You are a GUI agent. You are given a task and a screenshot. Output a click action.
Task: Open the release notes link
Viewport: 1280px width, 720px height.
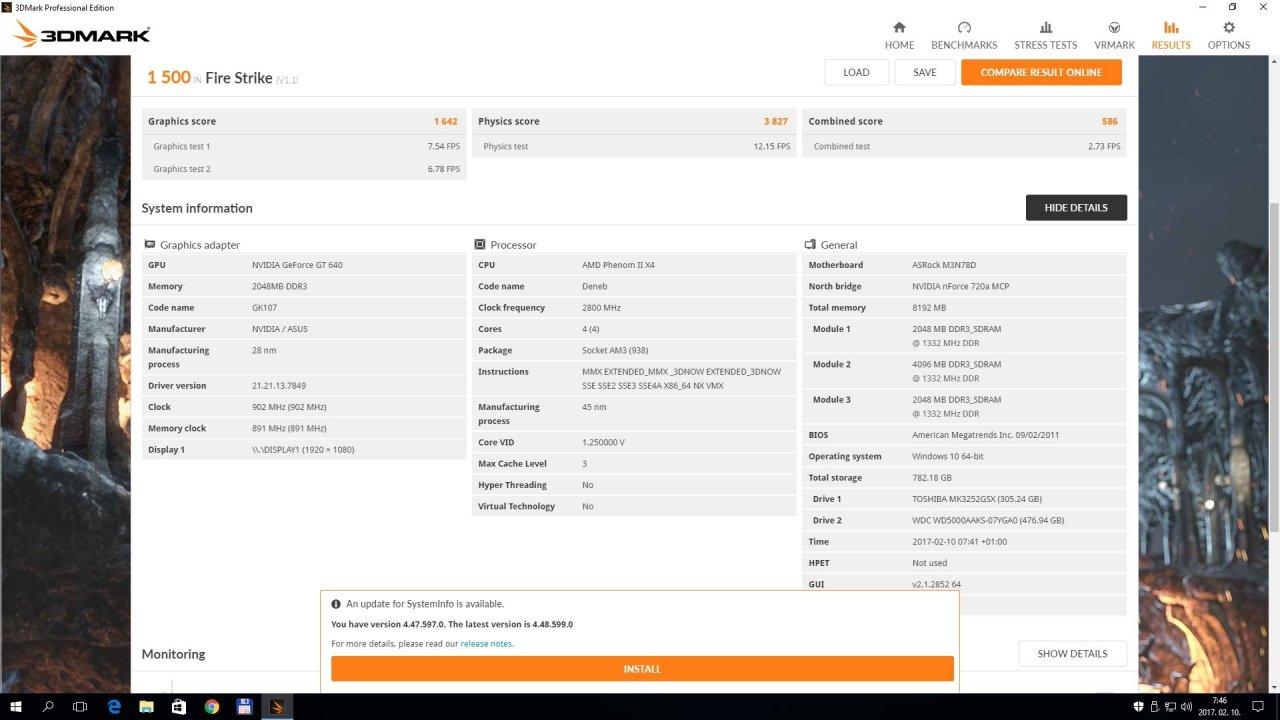coord(486,644)
